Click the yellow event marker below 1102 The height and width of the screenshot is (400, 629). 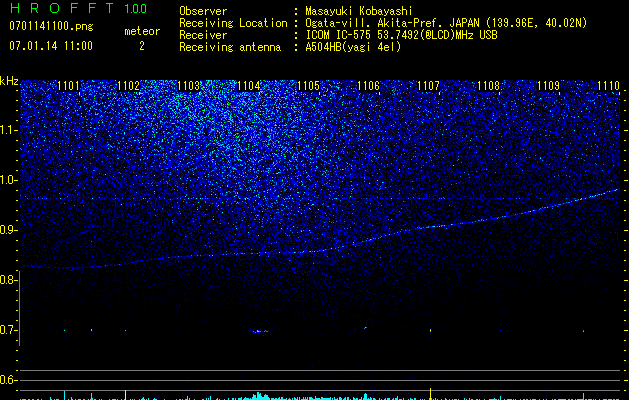click(x=126, y=394)
